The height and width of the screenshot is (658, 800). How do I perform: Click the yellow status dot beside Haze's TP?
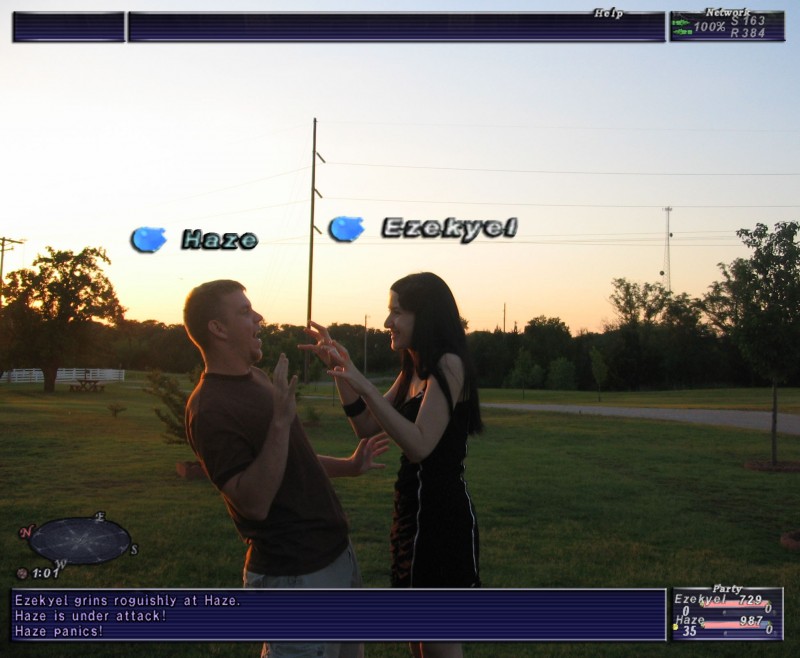[x=676, y=627]
